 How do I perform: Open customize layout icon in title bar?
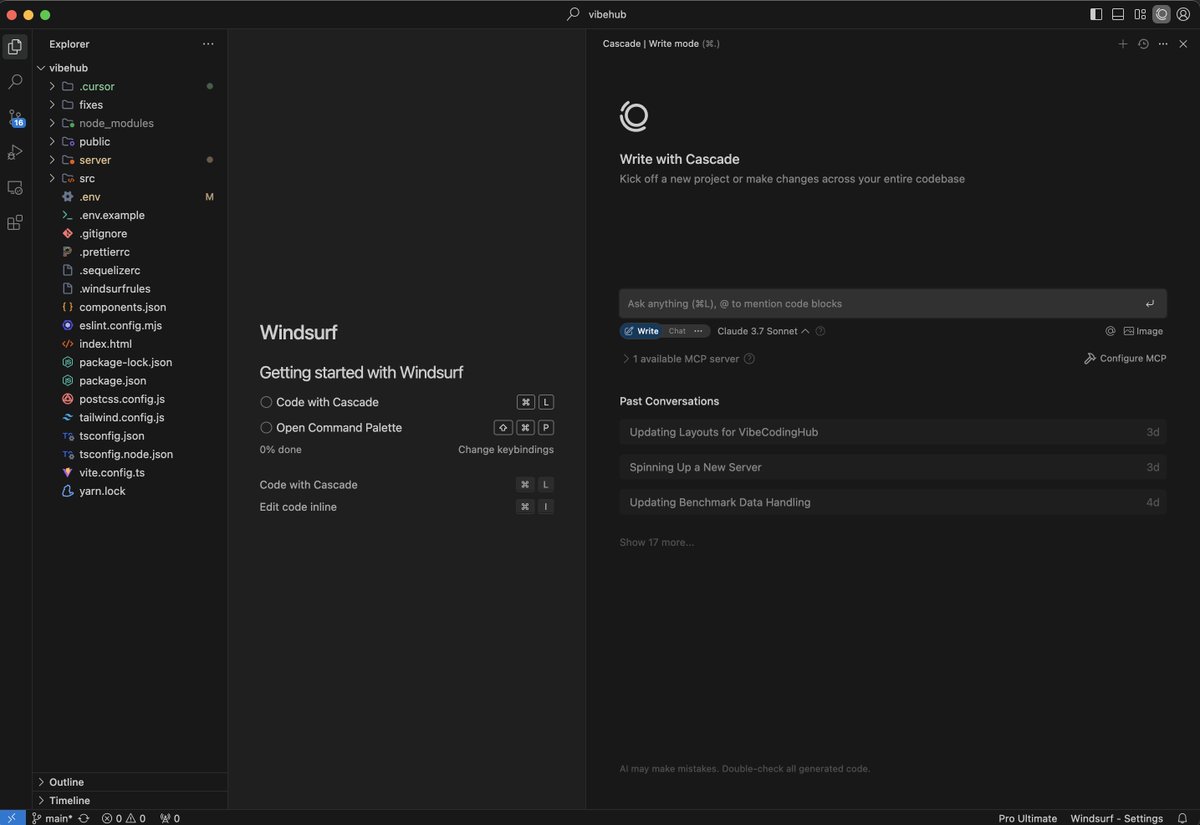click(1140, 14)
